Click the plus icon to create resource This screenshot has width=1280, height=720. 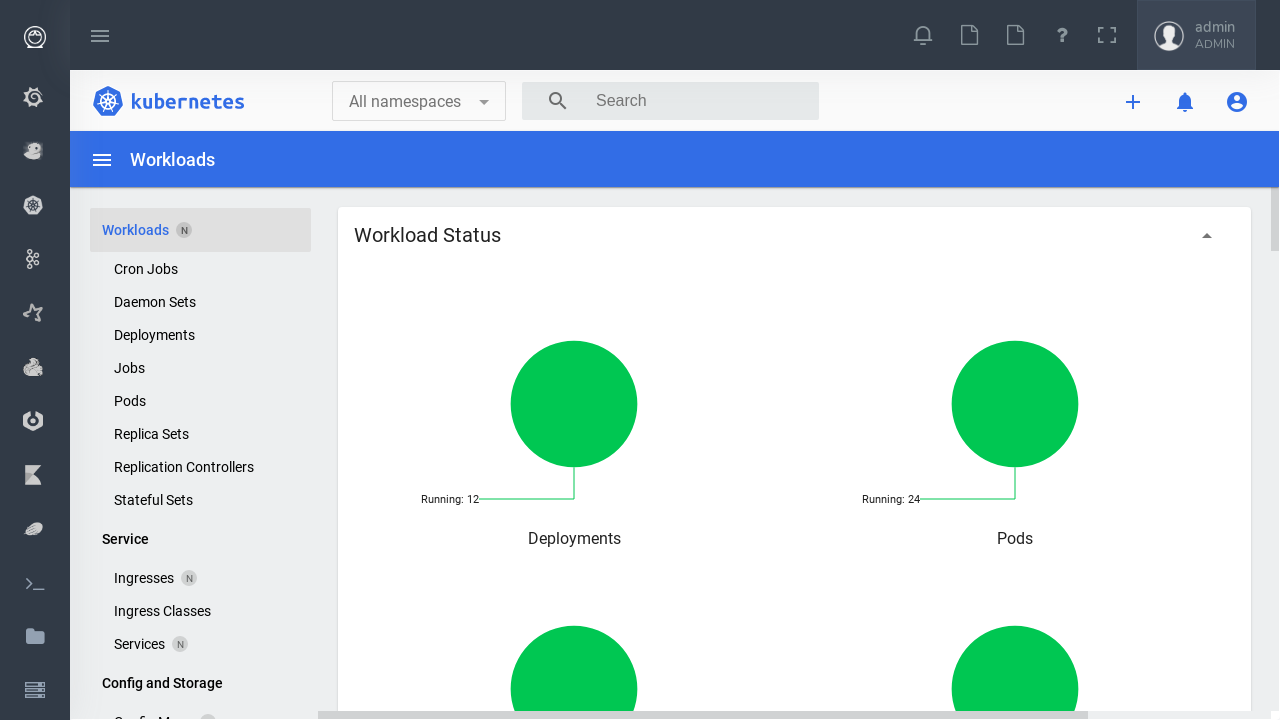(1133, 102)
